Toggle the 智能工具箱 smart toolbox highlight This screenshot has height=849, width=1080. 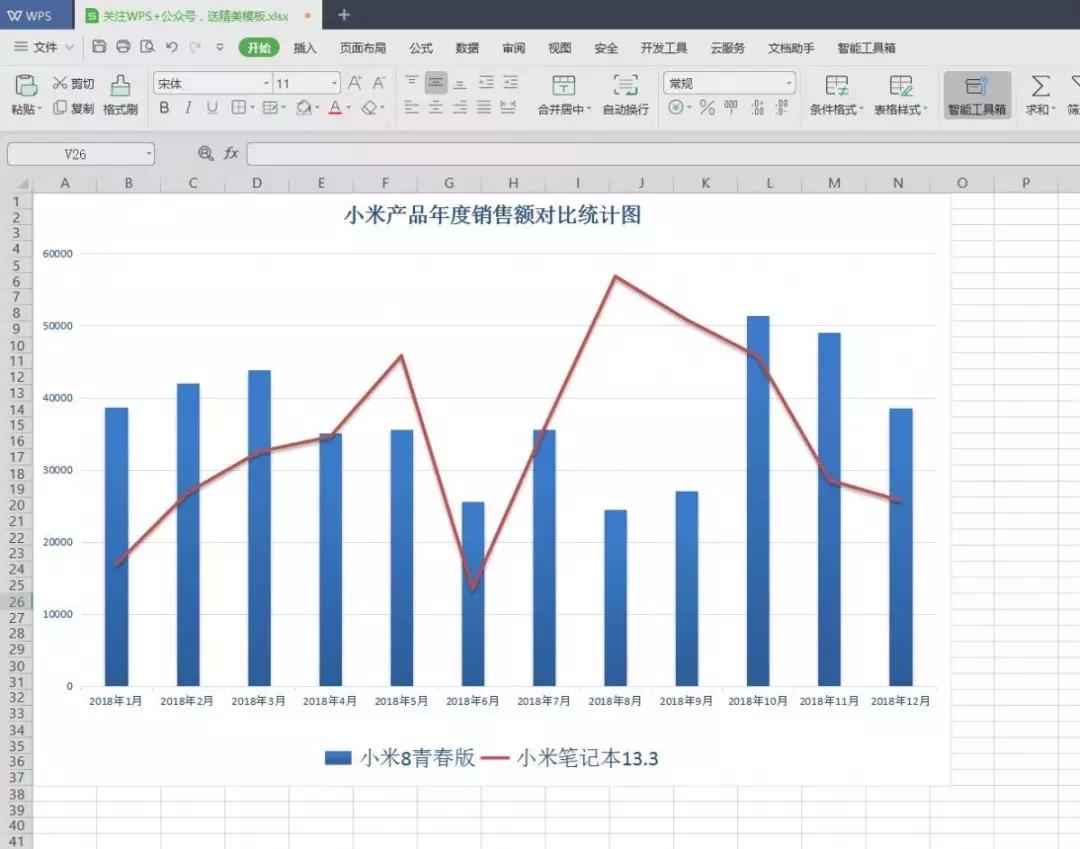[977, 95]
